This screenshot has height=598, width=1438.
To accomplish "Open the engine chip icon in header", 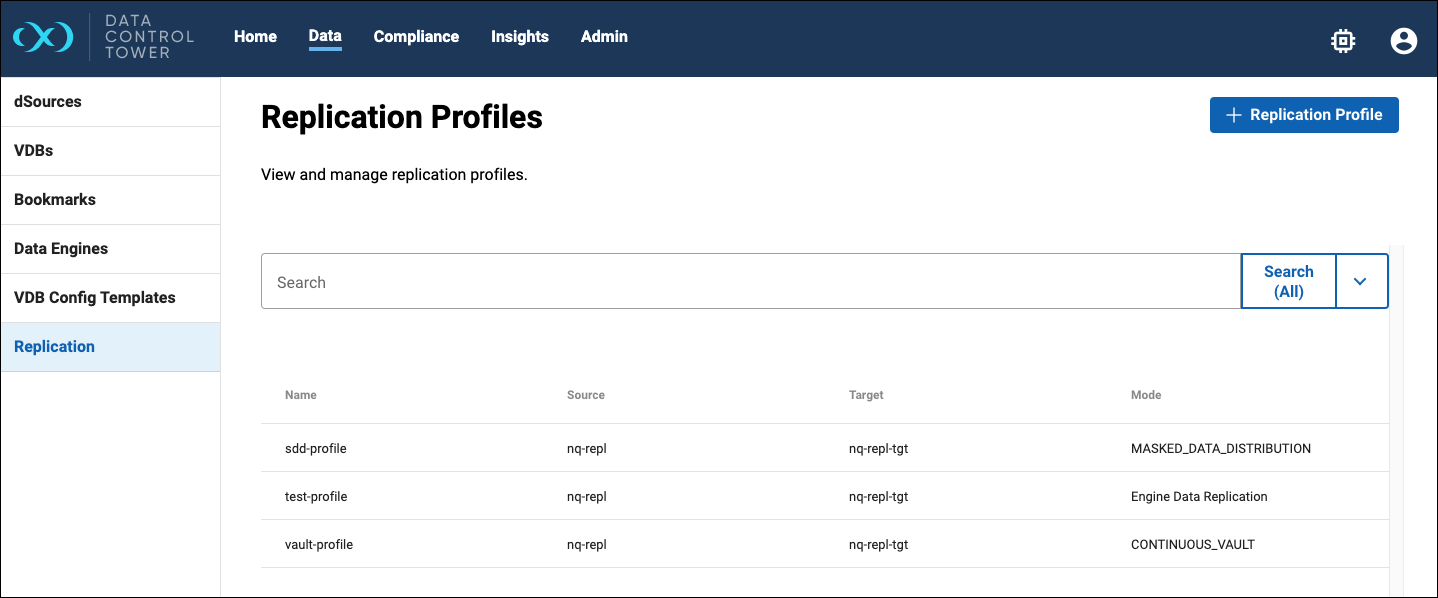I will point(1342,40).
